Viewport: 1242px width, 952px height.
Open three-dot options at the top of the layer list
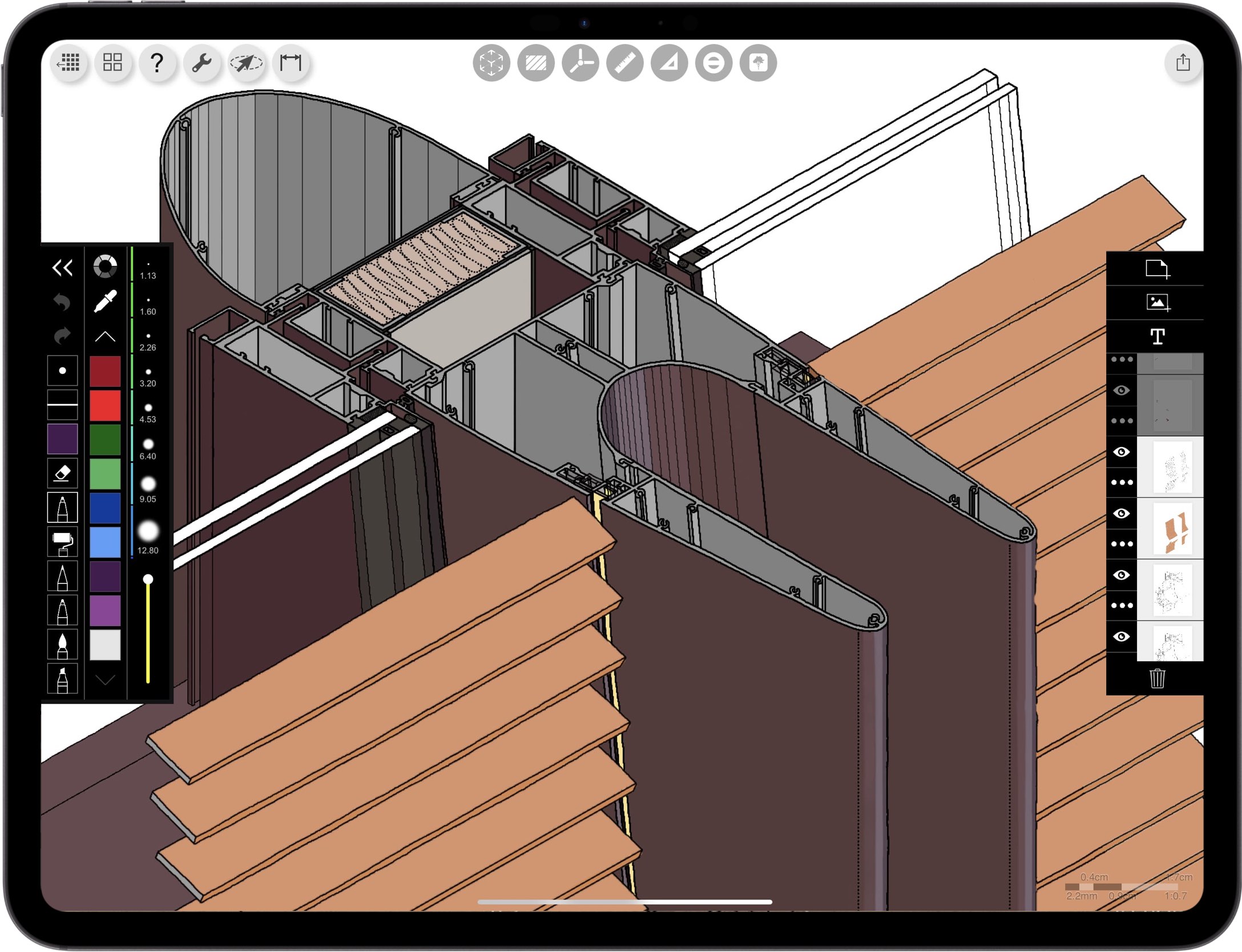point(1121,360)
